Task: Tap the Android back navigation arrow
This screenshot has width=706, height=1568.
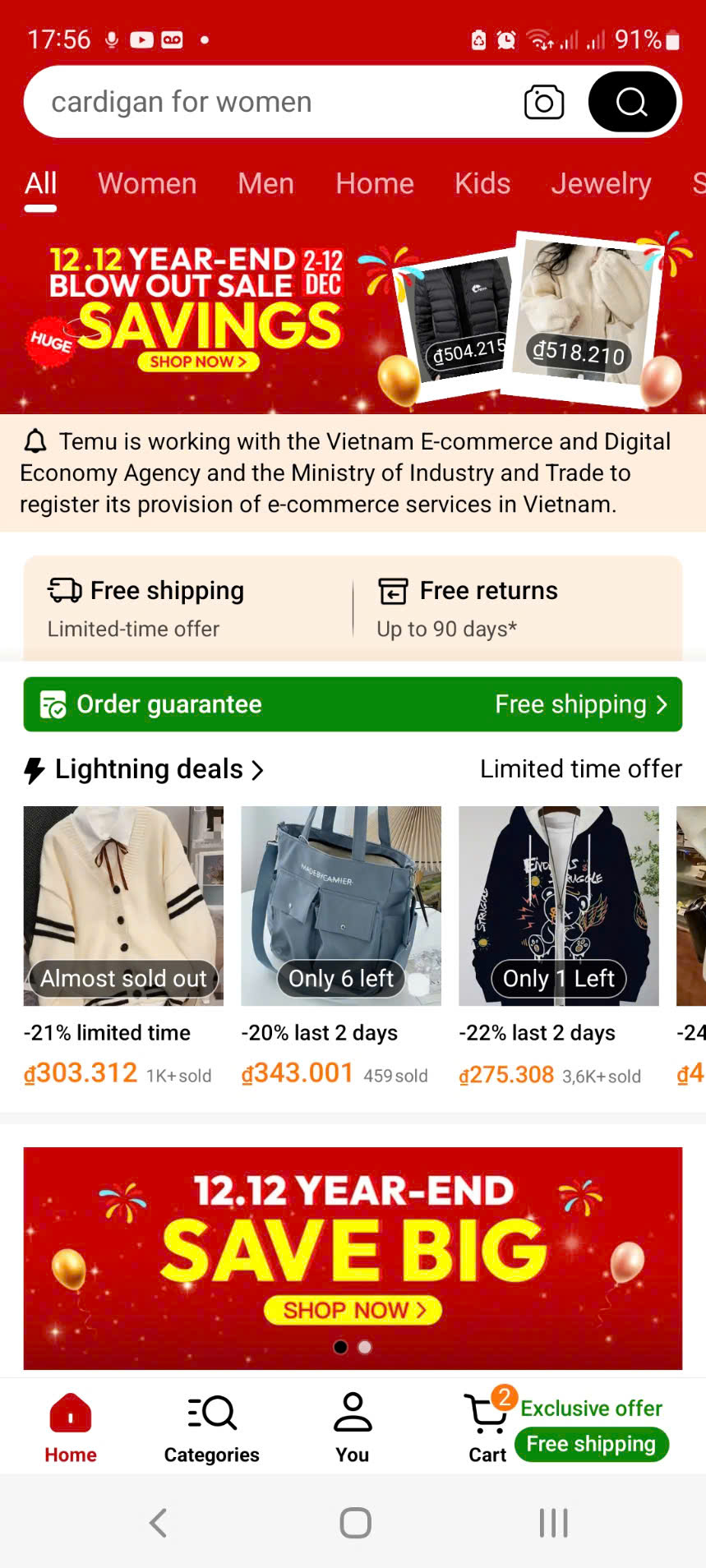Action: coord(159,1522)
